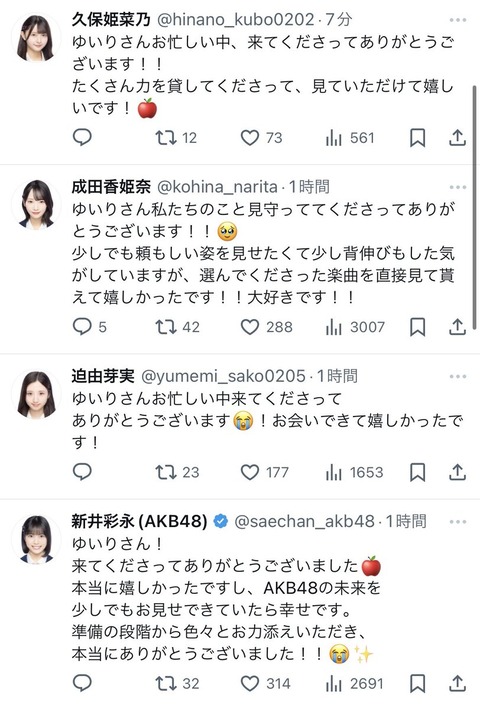
Task: Open @saechan_akb48 profile handle
Action: (305, 521)
